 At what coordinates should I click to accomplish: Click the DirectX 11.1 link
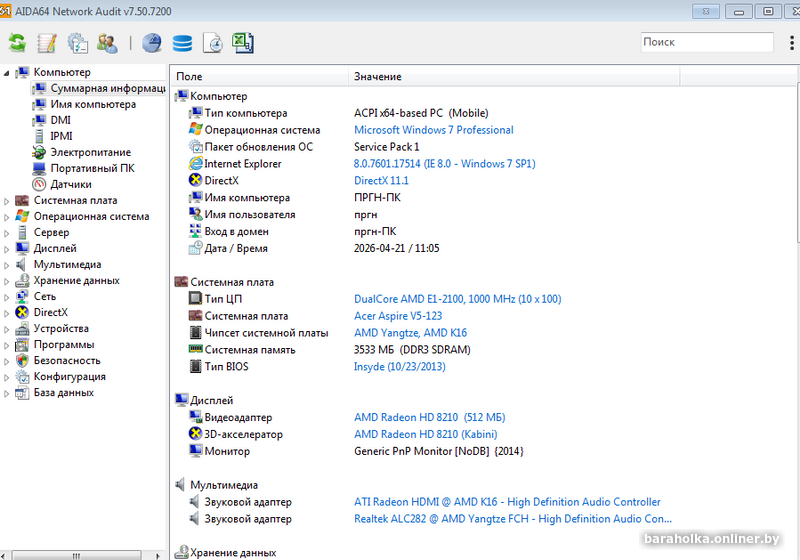pos(381,181)
